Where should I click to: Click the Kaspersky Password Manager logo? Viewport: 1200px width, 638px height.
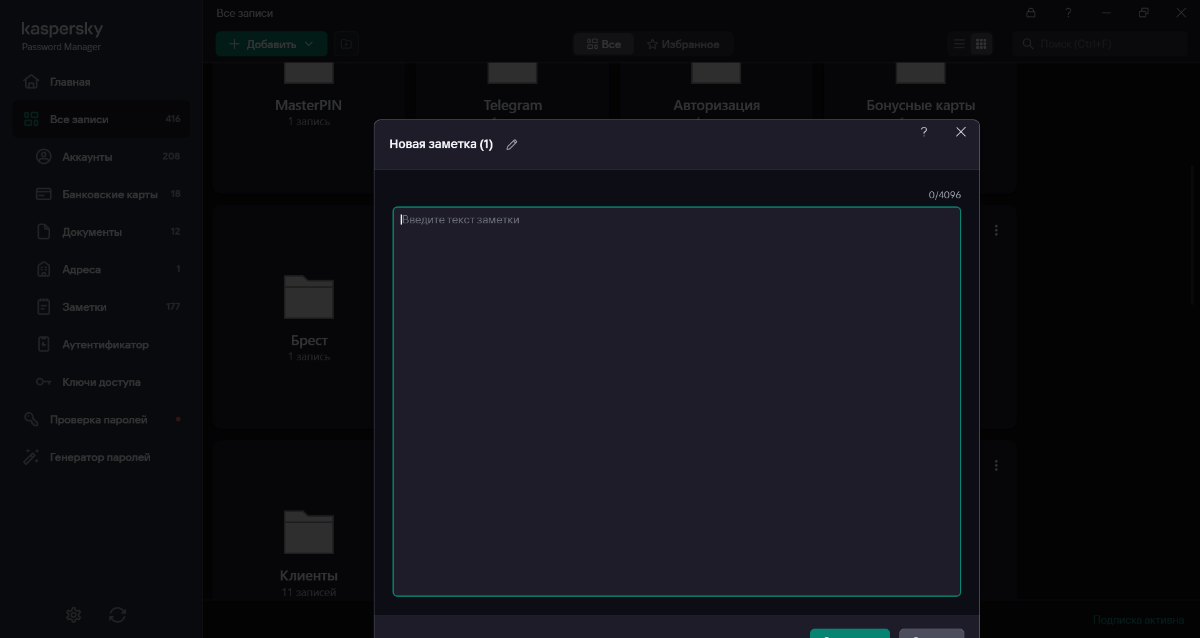[x=62, y=36]
